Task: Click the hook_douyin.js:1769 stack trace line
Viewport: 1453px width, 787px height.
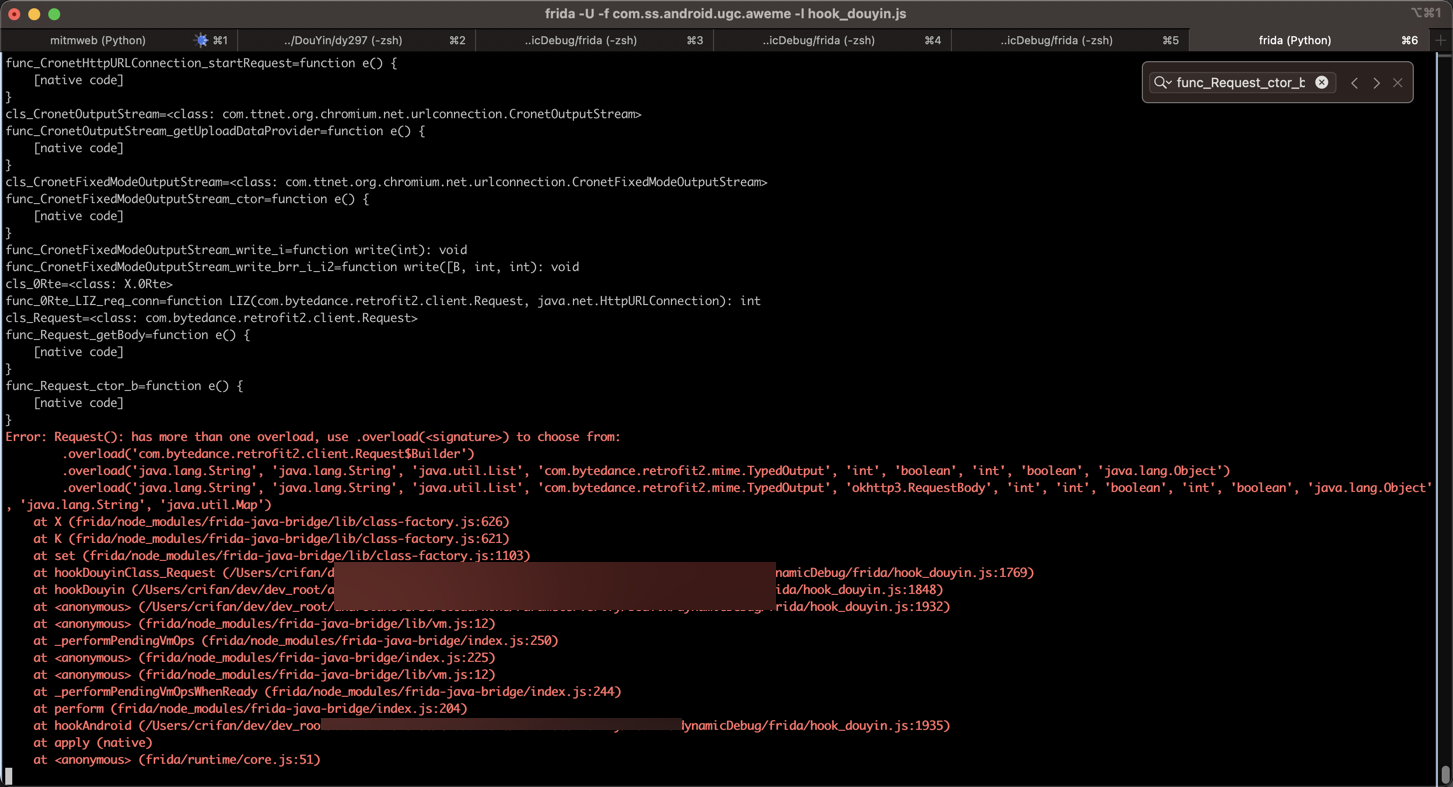Action: pyautogui.click(x=905, y=573)
